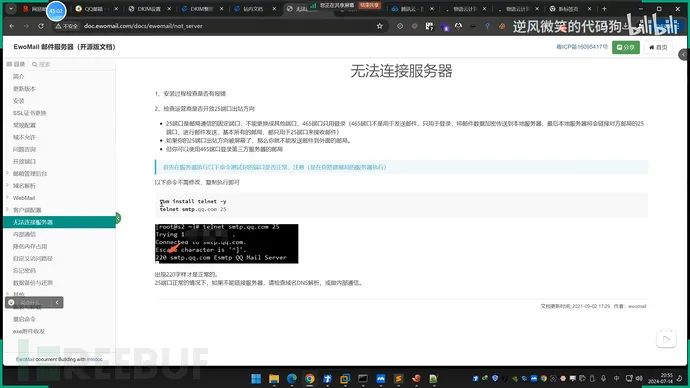The width and height of the screenshot is (690, 388).
Task: Open SSL证书更换 in the sidebar
Action: [x=29, y=113]
